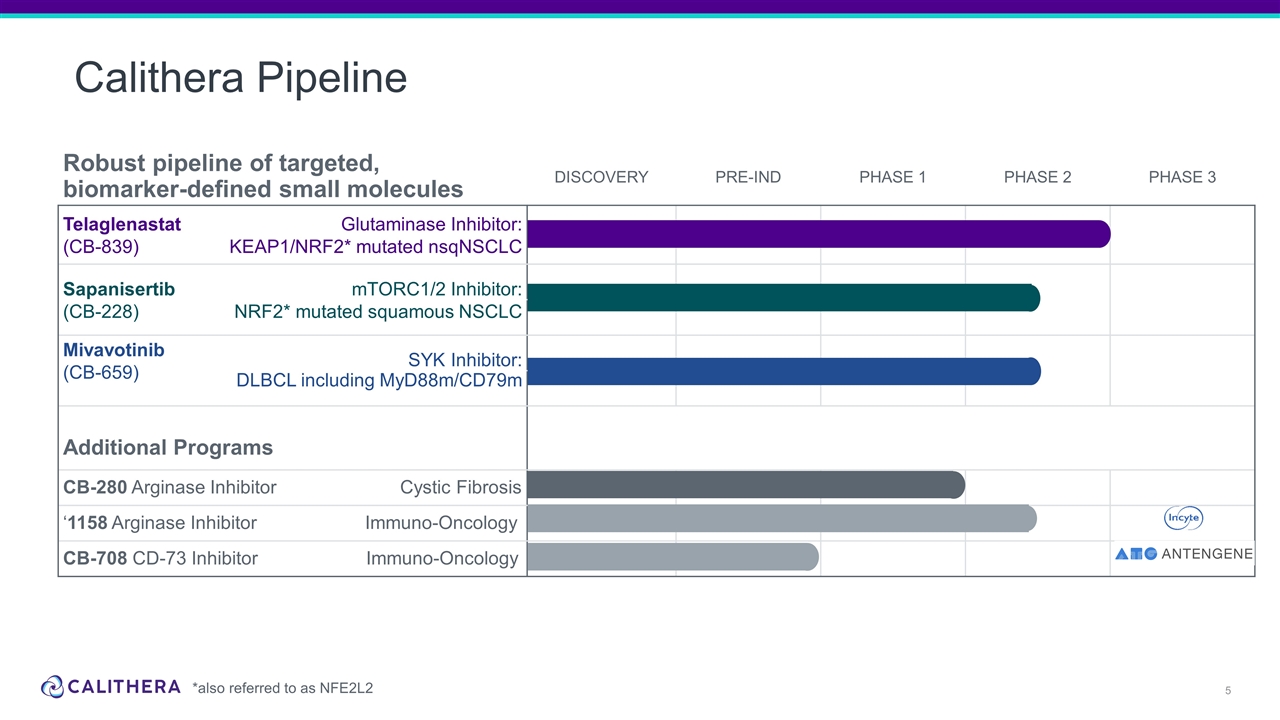Click the Mivavotinib drug name
This screenshot has width=1280, height=720.
114,350
